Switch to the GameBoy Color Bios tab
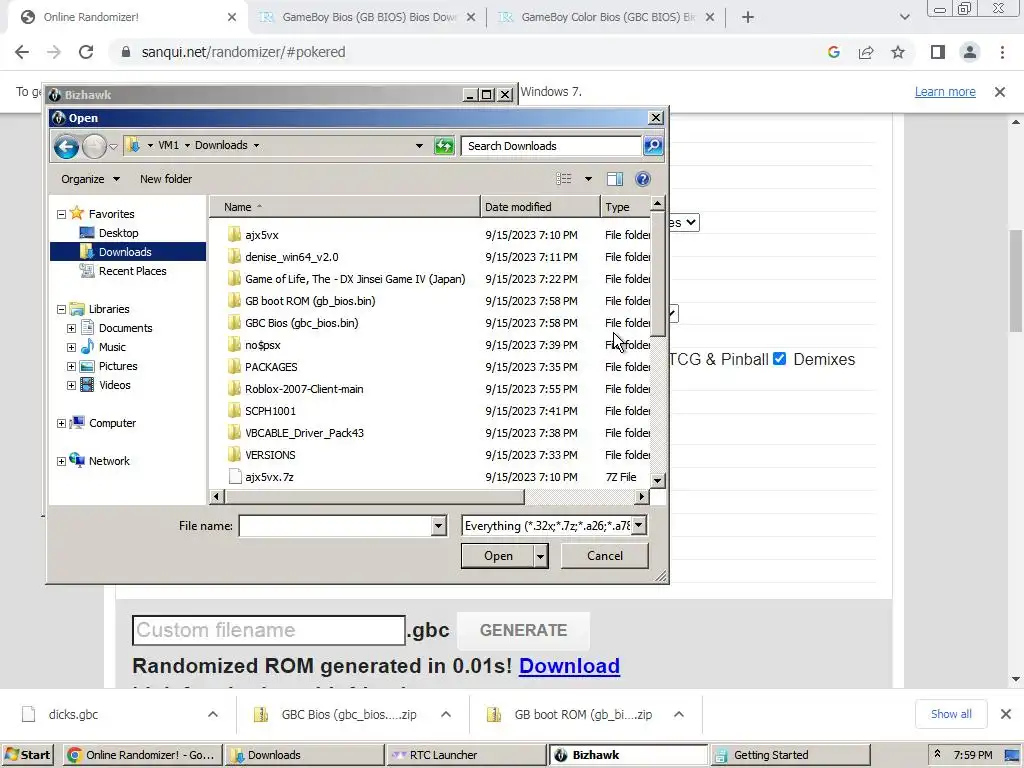The image size is (1024, 768). (607, 17)
